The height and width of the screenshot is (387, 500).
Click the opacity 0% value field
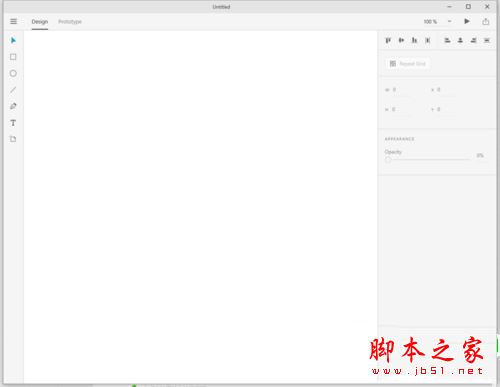click(x=480, y=156)
